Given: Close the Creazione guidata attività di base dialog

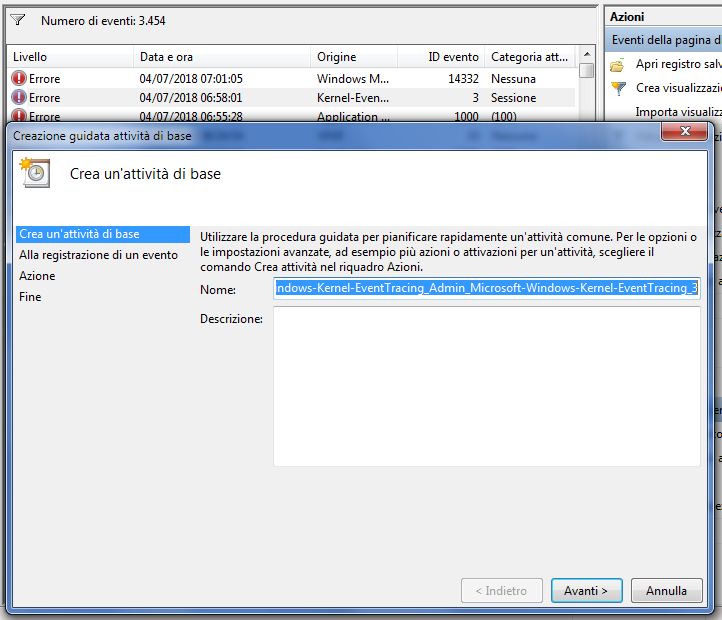Looking at the screenshot, I should (x=685, y=133).
